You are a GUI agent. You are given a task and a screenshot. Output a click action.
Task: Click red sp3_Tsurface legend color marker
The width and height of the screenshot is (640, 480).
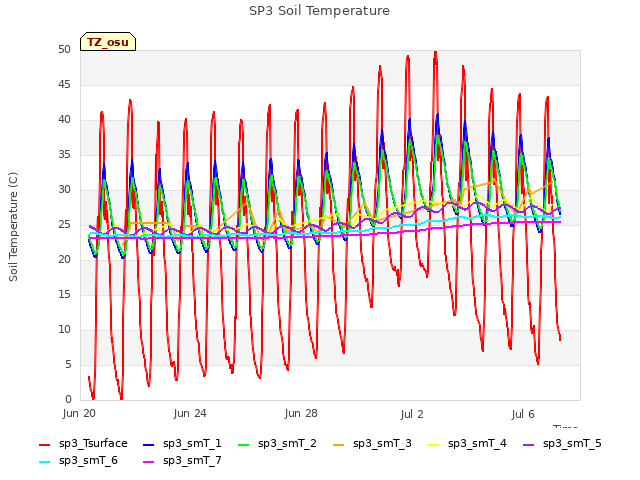pyautogui.click(x=44, y=445)
